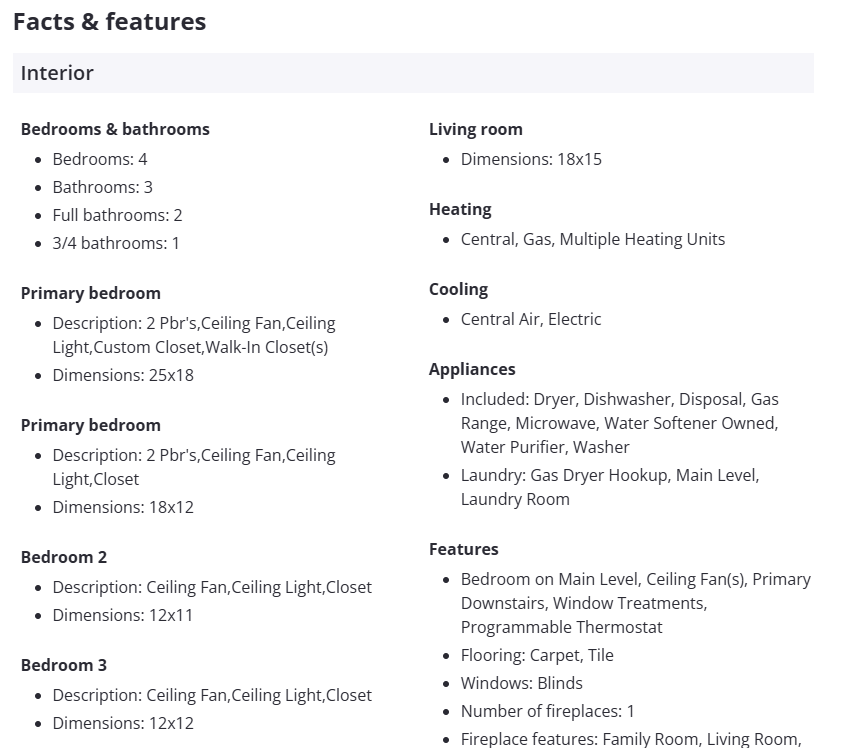Click the Dimensions: 25x18 primary bedroom entry

123,375
